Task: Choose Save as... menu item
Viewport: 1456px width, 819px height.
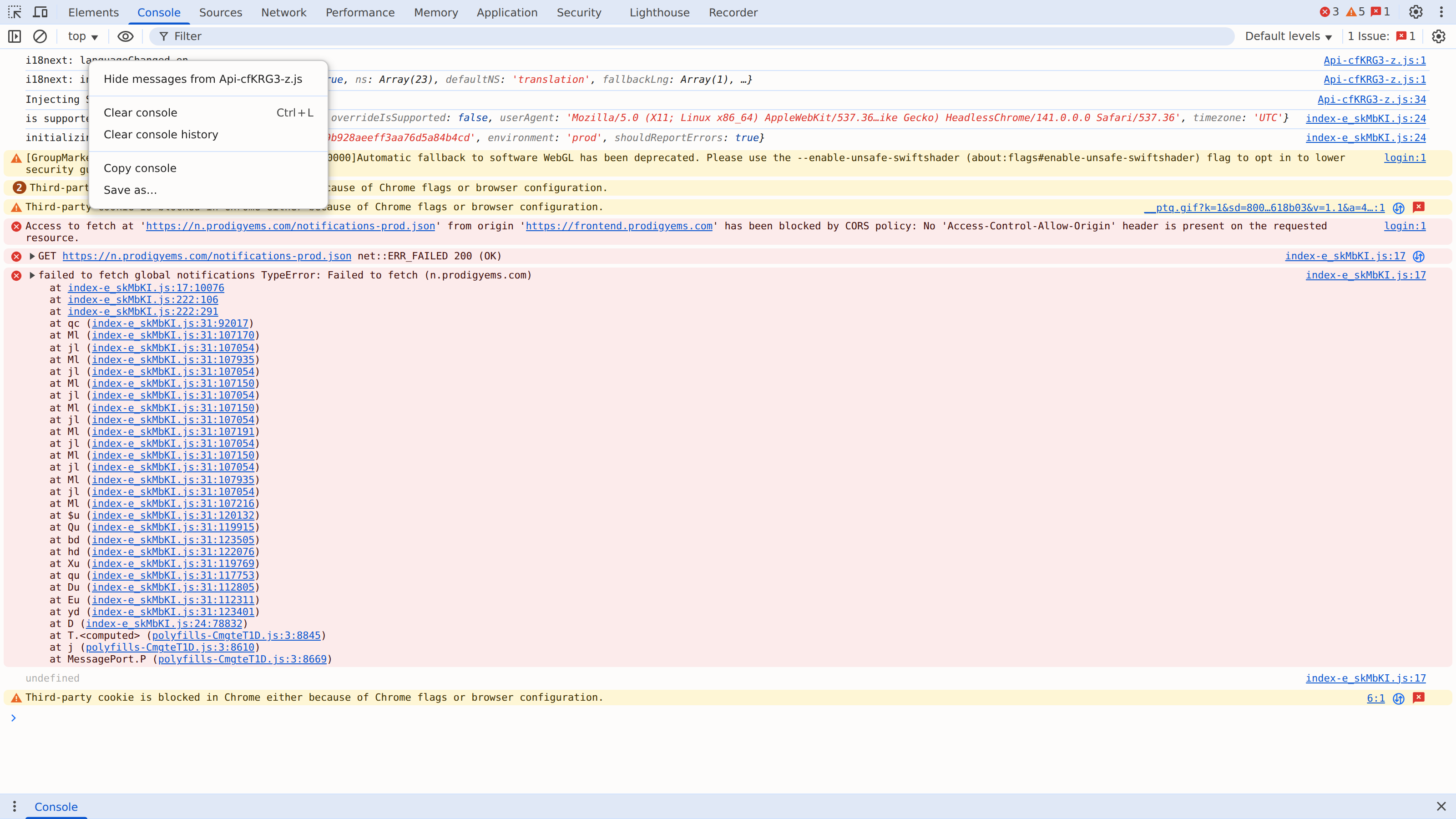Action: (208, 190)
